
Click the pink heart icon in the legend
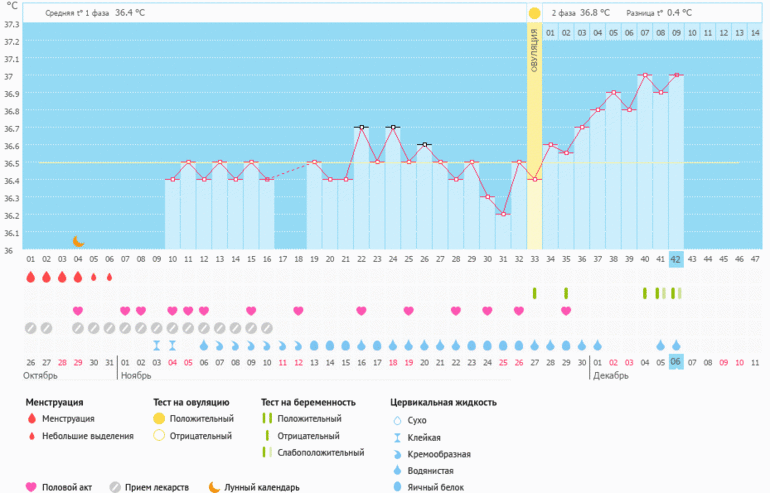click(31, 487)
